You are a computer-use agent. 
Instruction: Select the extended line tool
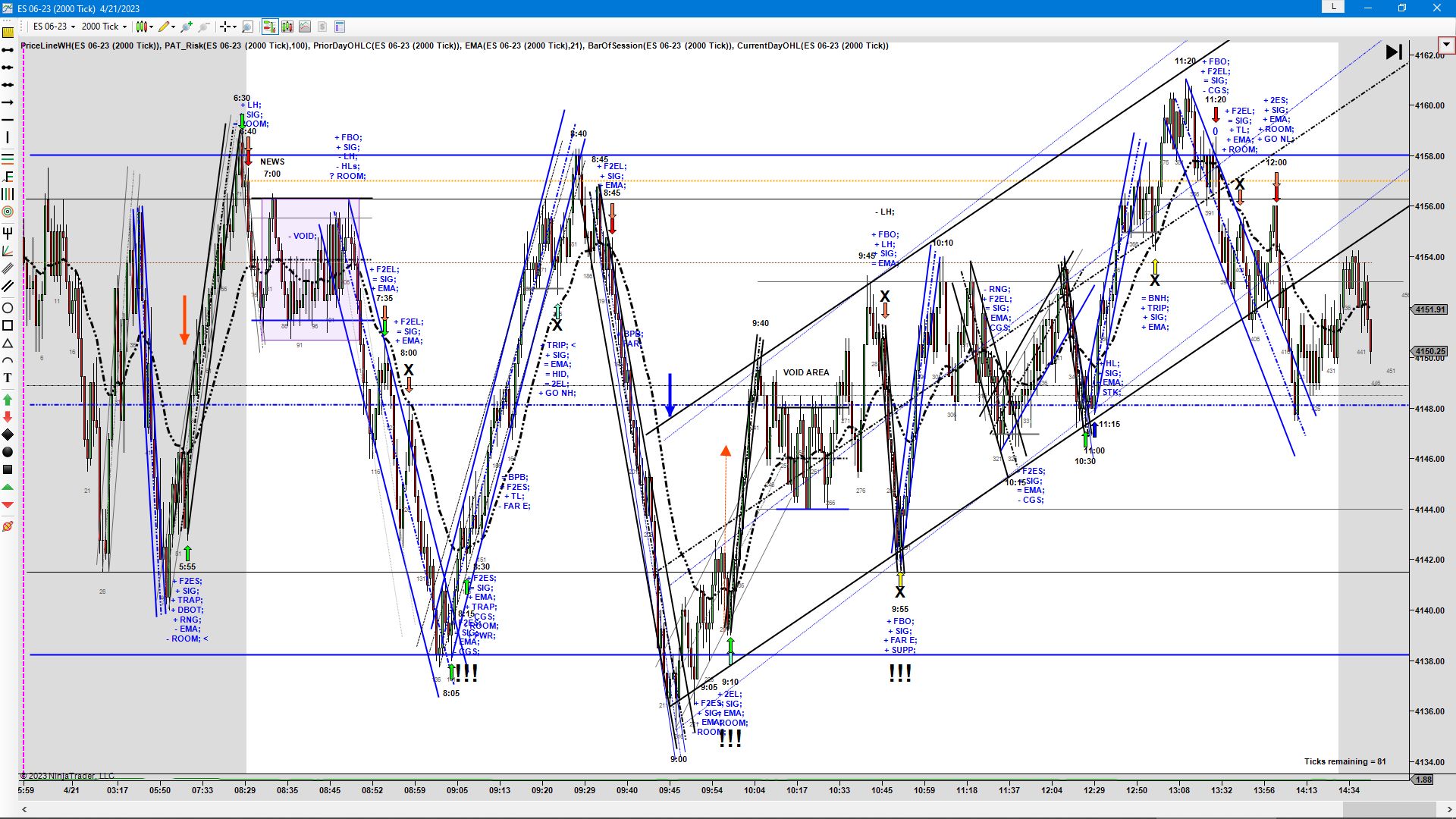tap(8, 85)
